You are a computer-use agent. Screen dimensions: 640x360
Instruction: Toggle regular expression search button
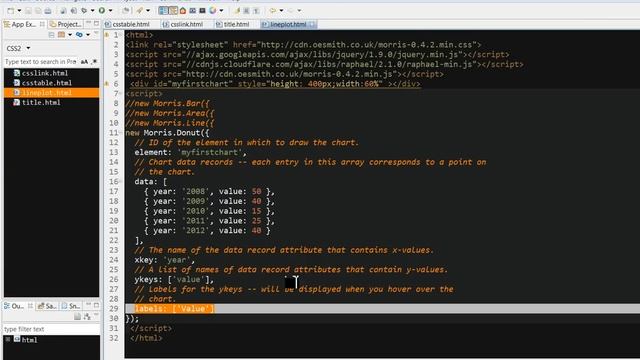[94, 62]
